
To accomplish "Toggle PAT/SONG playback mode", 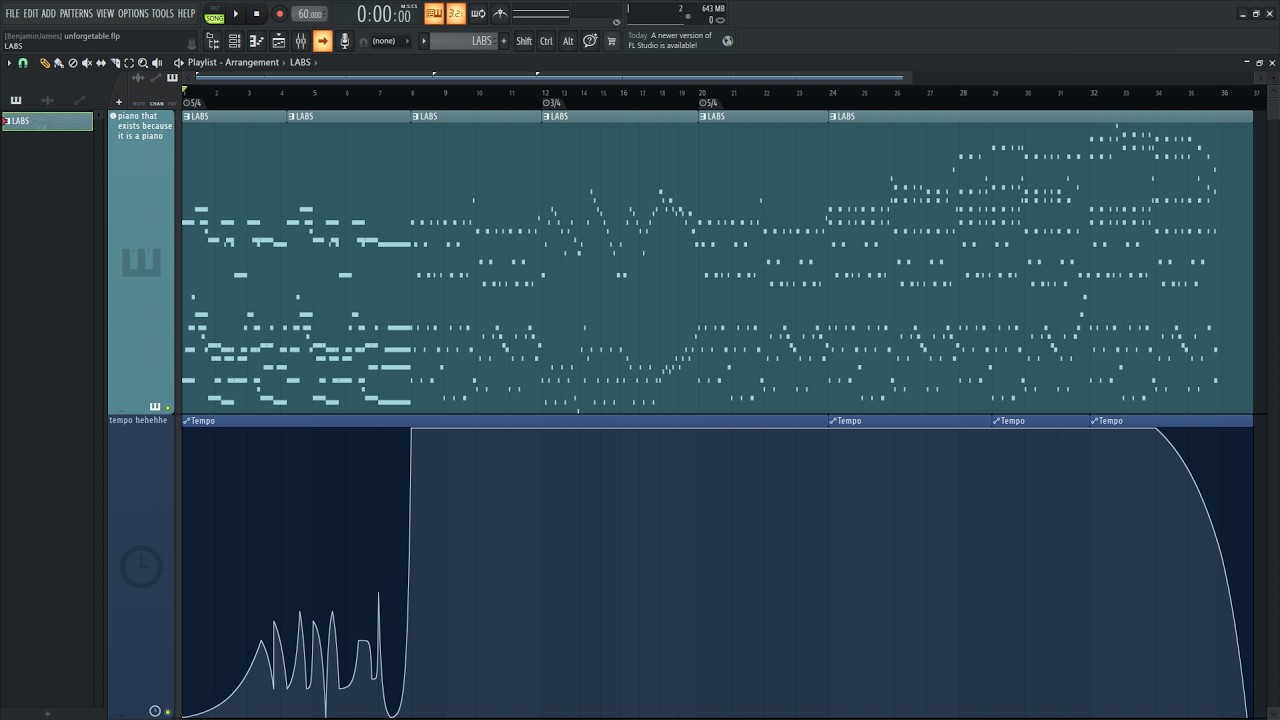I will (x=214, y=14).
